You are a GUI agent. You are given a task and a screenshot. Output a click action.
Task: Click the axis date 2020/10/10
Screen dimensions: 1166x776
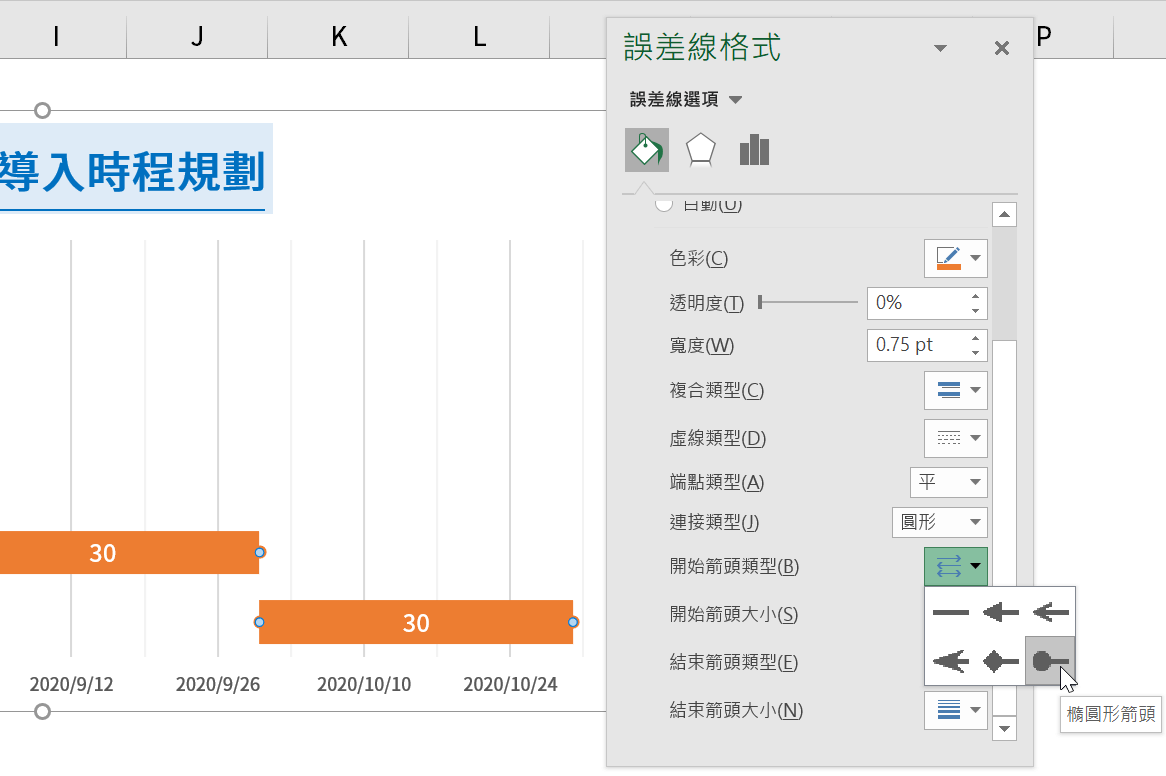pos(364,684)
